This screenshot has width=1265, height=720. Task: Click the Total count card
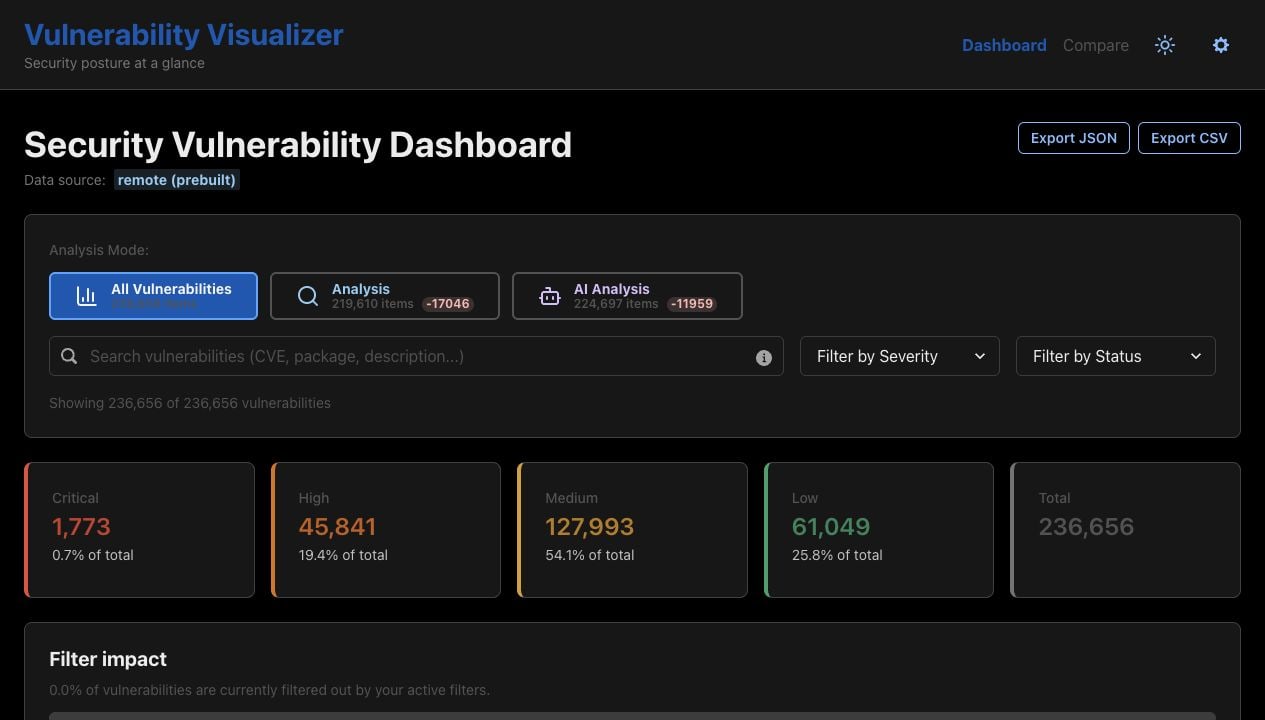(x=1125, y=530)
